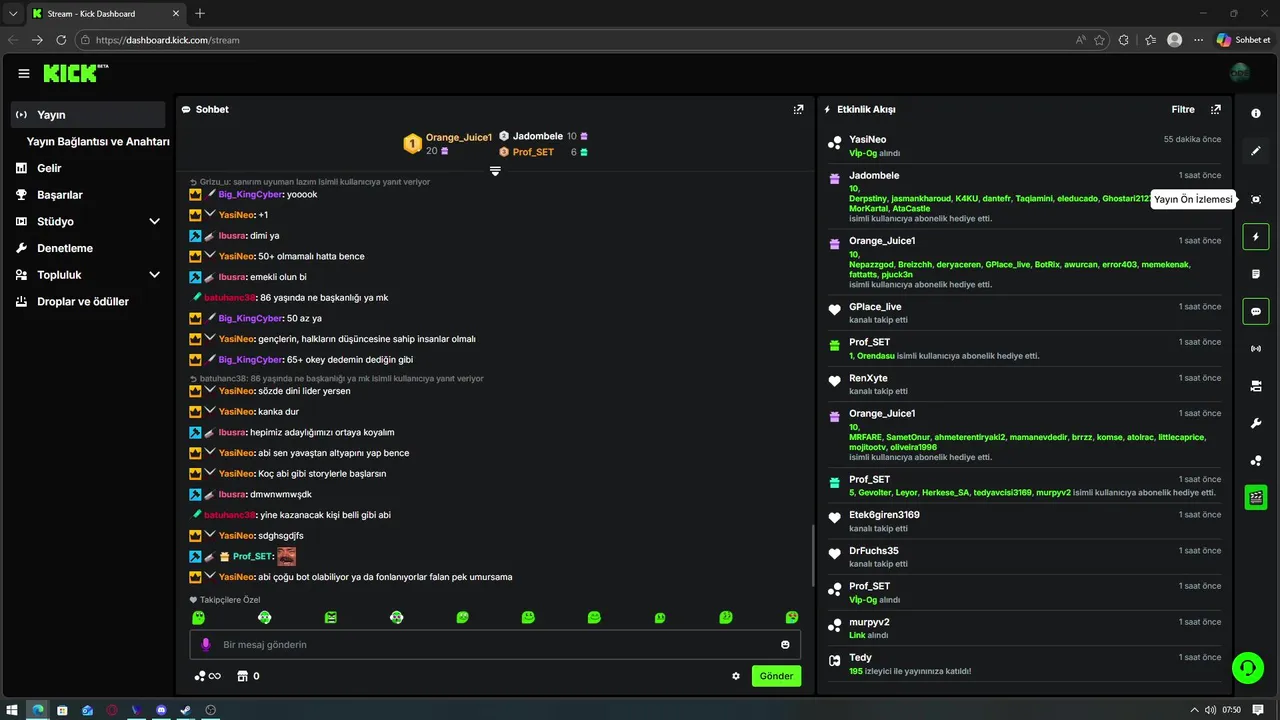The image size is (1280, 720).
Task: Click the GPlace_live follow event entry
Action: [1027, 312]
